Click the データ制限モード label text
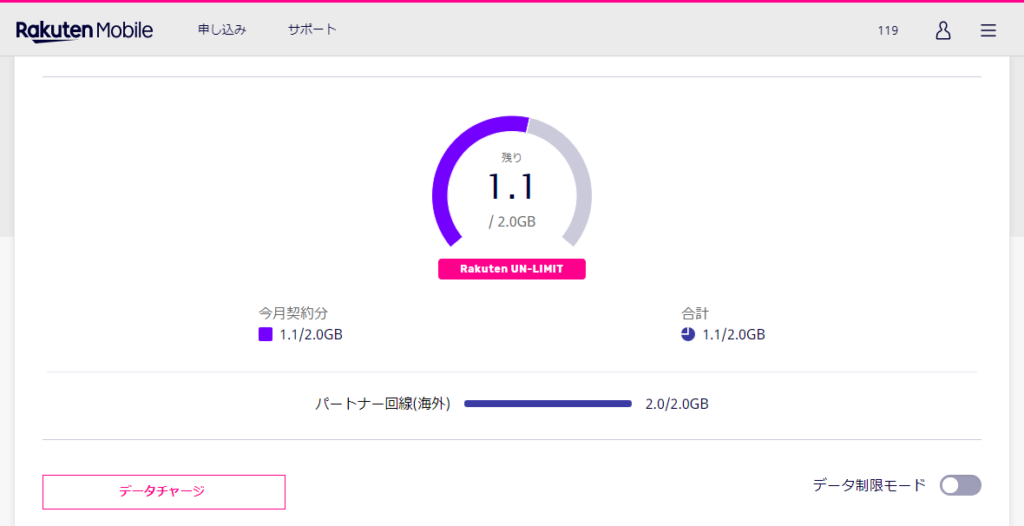This screenshot has height=526, width=1024. 869,485
